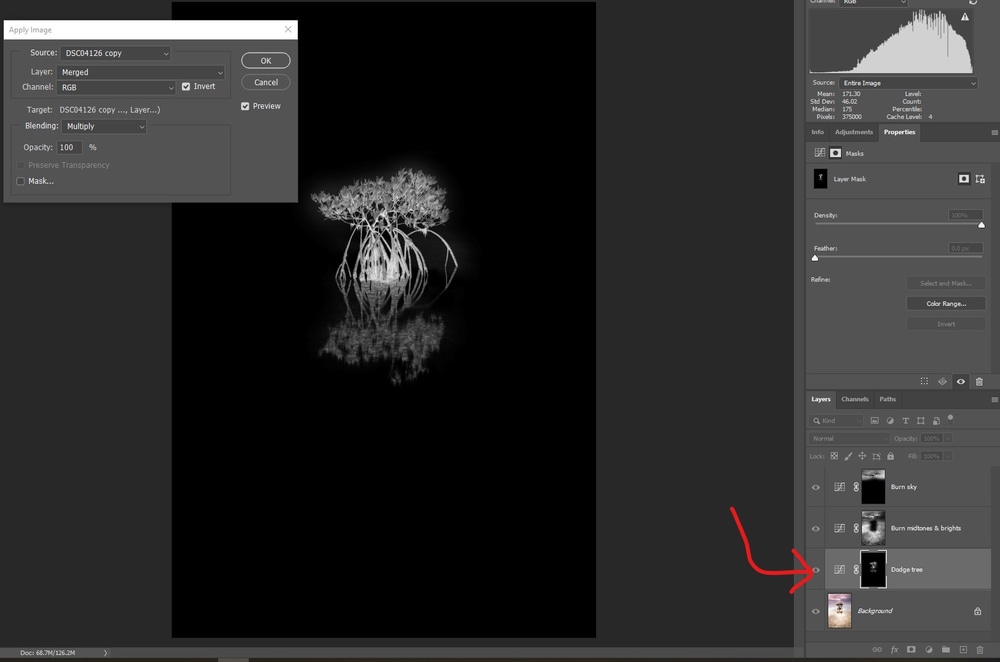Filter layers by shape layers
1000x662 pixels.
tap(920, 421)
